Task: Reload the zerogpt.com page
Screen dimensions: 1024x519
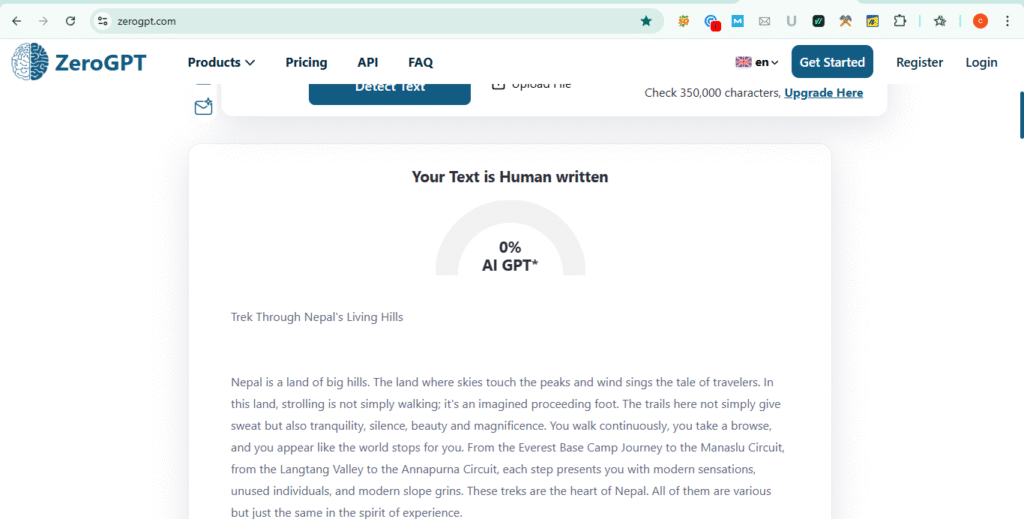Action: click(70, 21)
